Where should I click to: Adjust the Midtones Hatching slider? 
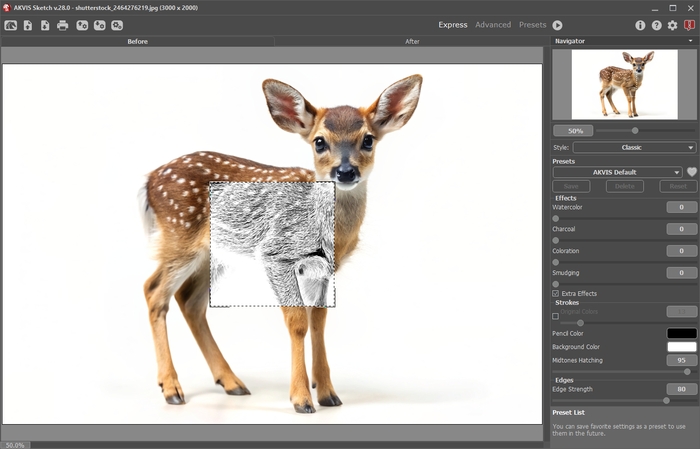click(x=687, y=372)
